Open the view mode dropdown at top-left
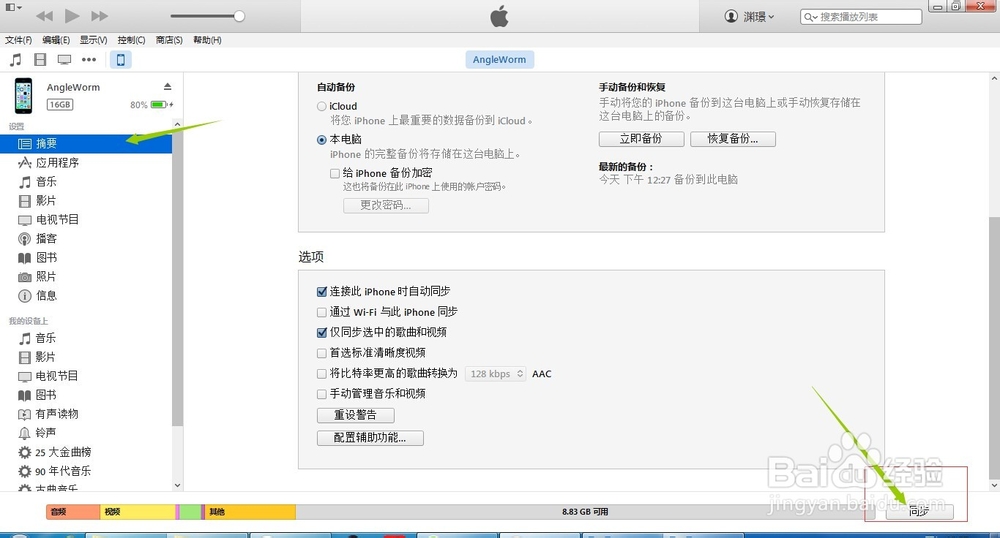This screenshot has width=1000, height=538. click(13, 7)
